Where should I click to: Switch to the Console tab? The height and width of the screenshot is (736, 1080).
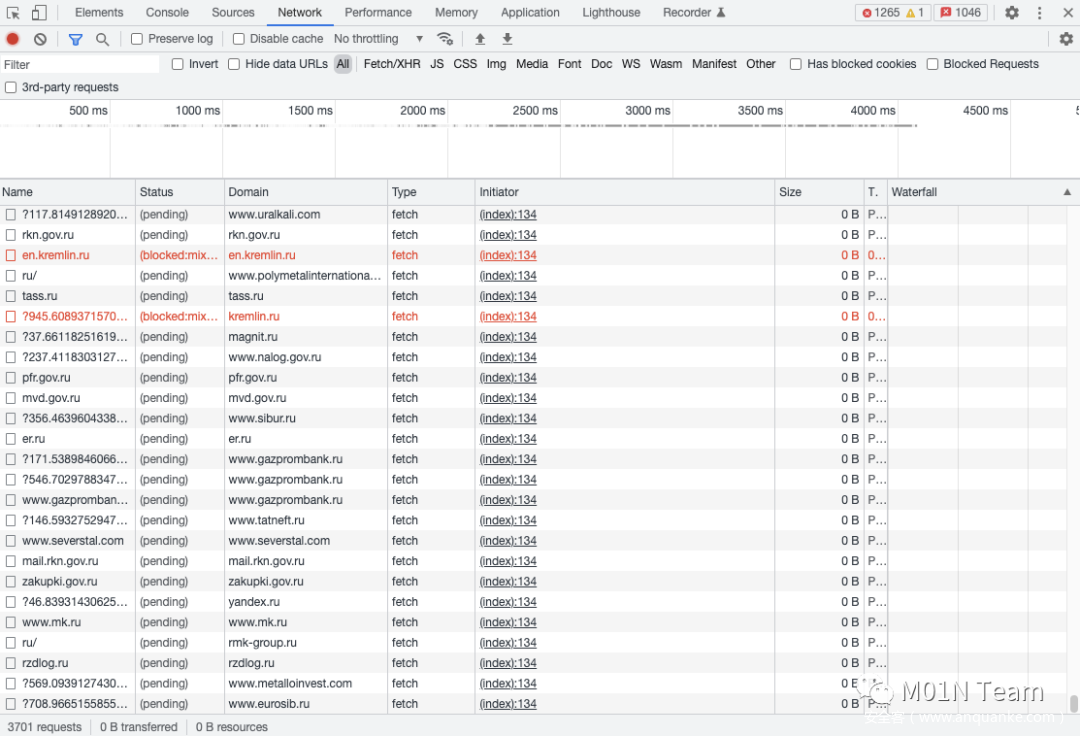coord(167,13)
